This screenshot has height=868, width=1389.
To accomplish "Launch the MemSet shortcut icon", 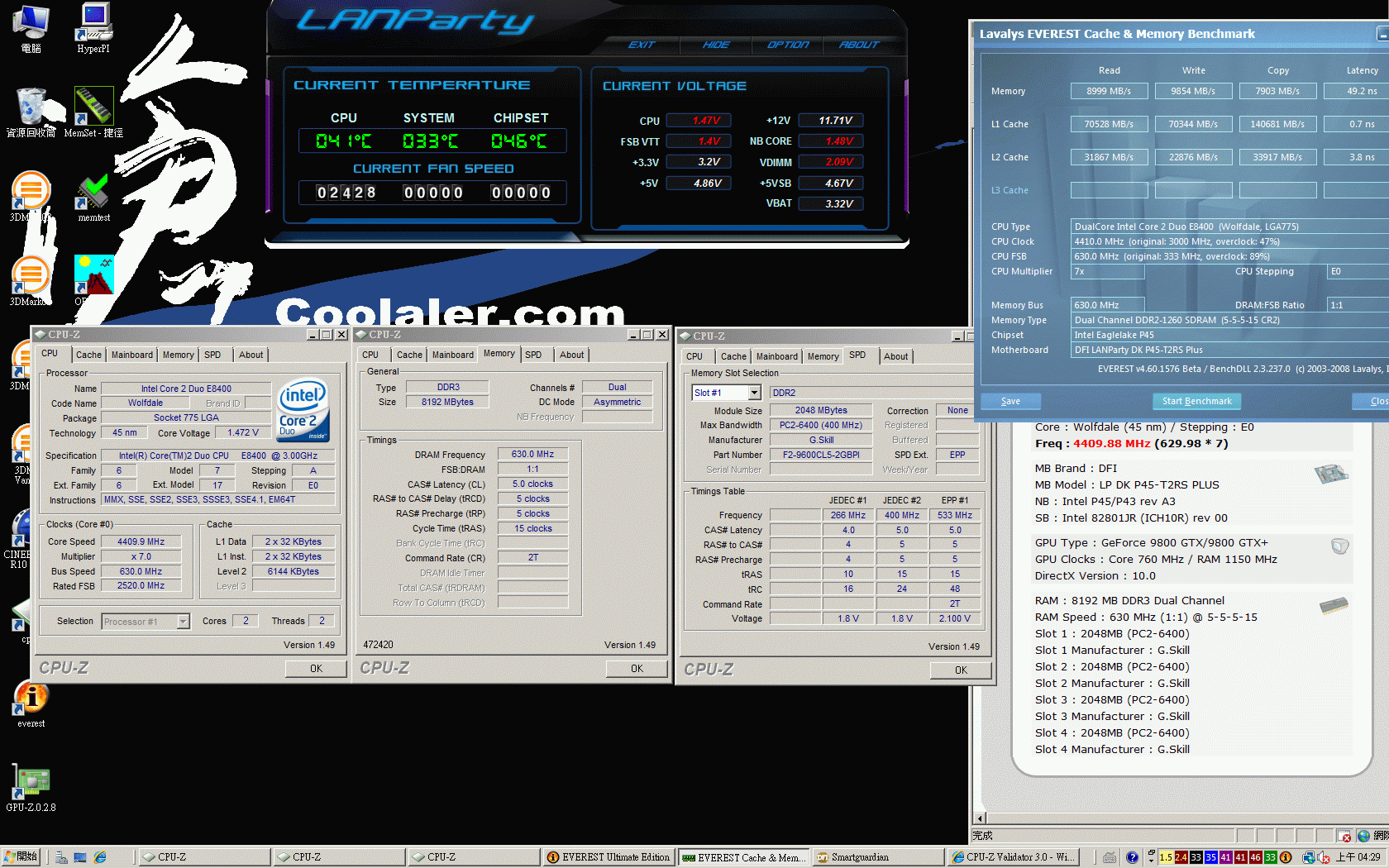I will coord(93,112).
